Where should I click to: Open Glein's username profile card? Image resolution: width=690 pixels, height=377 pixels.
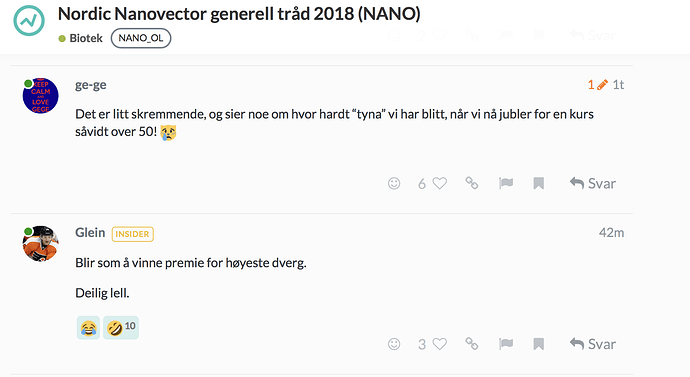(90, 232)
